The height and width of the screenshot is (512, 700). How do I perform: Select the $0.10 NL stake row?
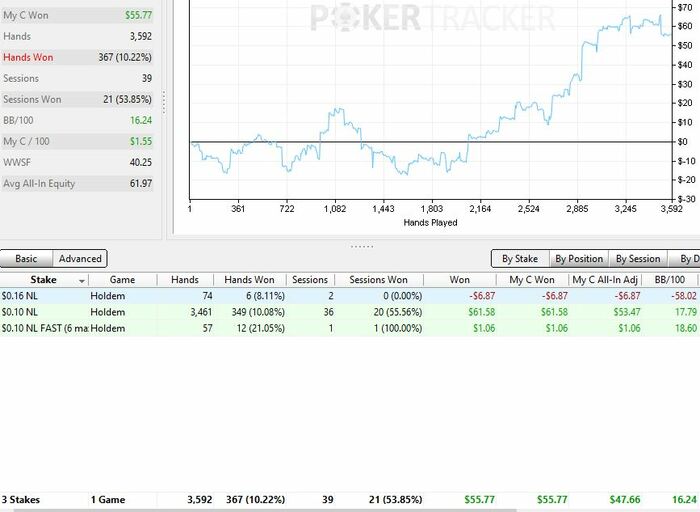click(350, 312)
